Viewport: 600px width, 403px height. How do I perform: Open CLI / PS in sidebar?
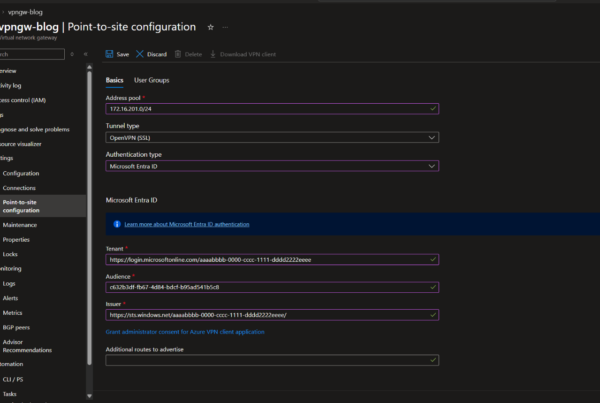[13, 379]
